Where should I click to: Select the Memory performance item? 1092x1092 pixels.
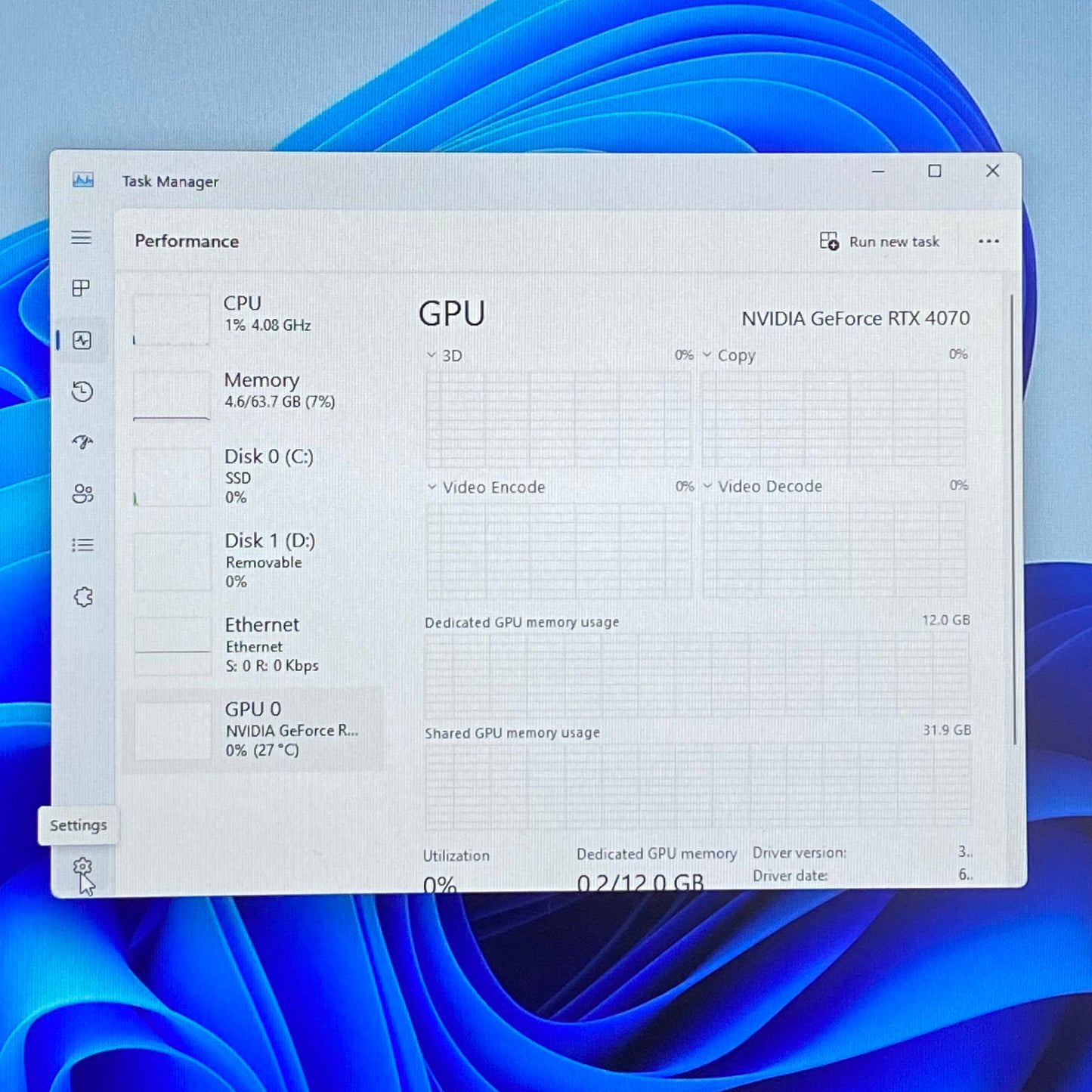point(252,394)
